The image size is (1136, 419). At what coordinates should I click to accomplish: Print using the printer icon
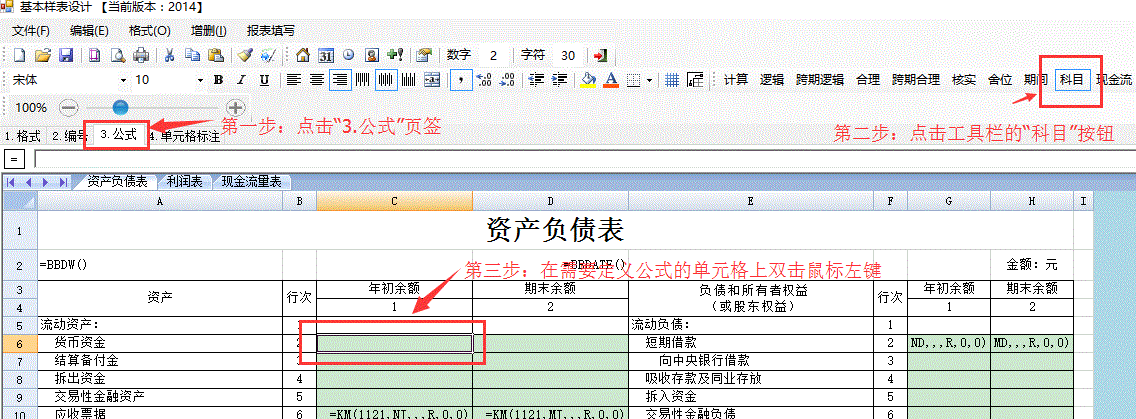pyautogui.click(x=141, y=55)
